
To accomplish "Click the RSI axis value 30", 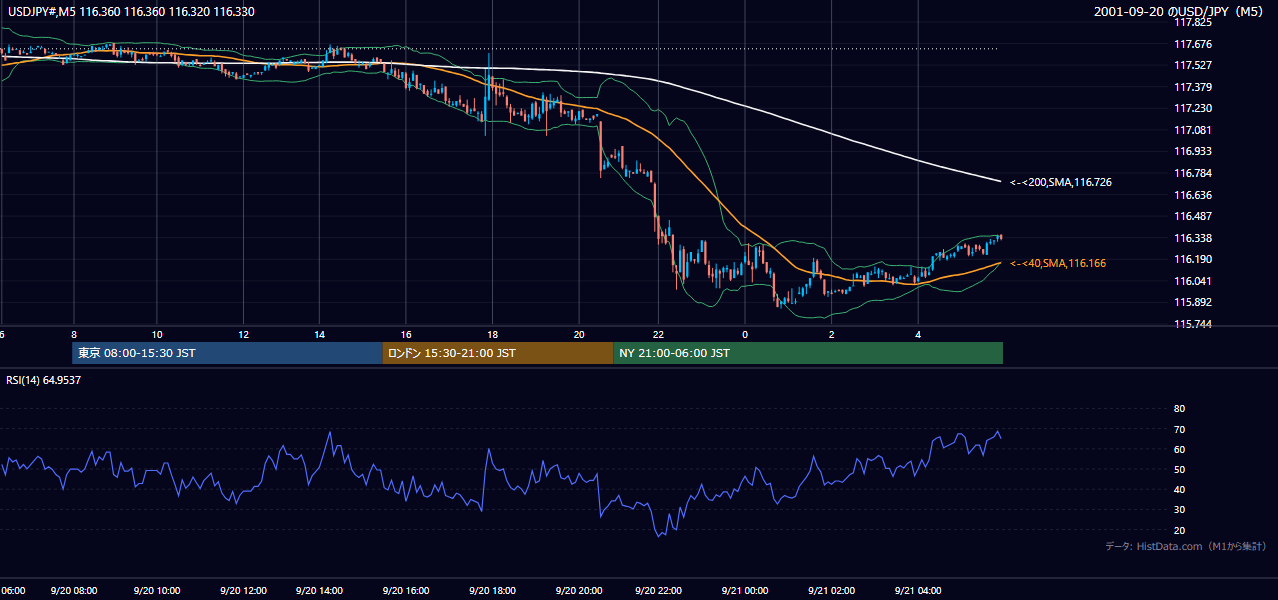I will tap(1179, 510).
